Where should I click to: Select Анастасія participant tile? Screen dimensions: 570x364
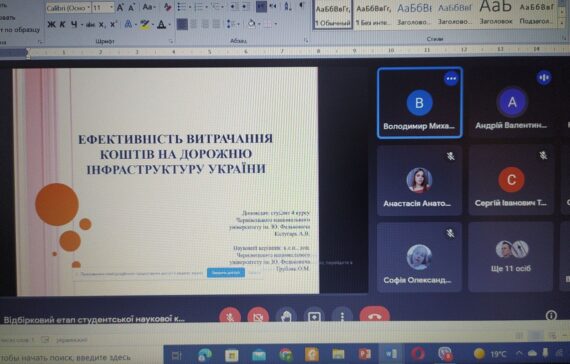click(419, 180)
